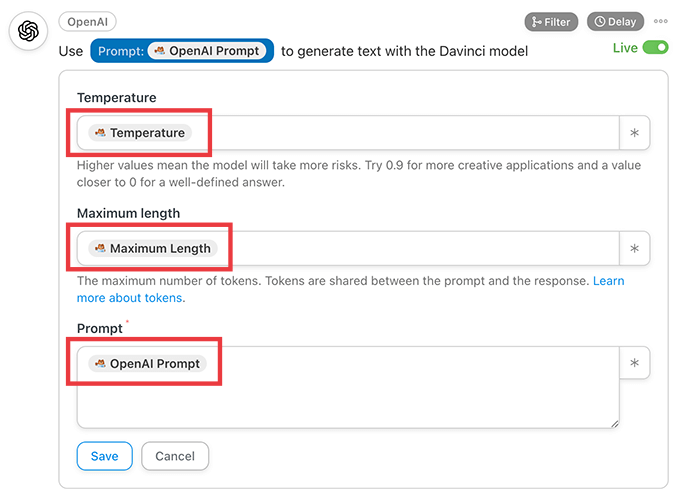Click the OpenAI logo icon
The image size is (680, 494).
28,32
